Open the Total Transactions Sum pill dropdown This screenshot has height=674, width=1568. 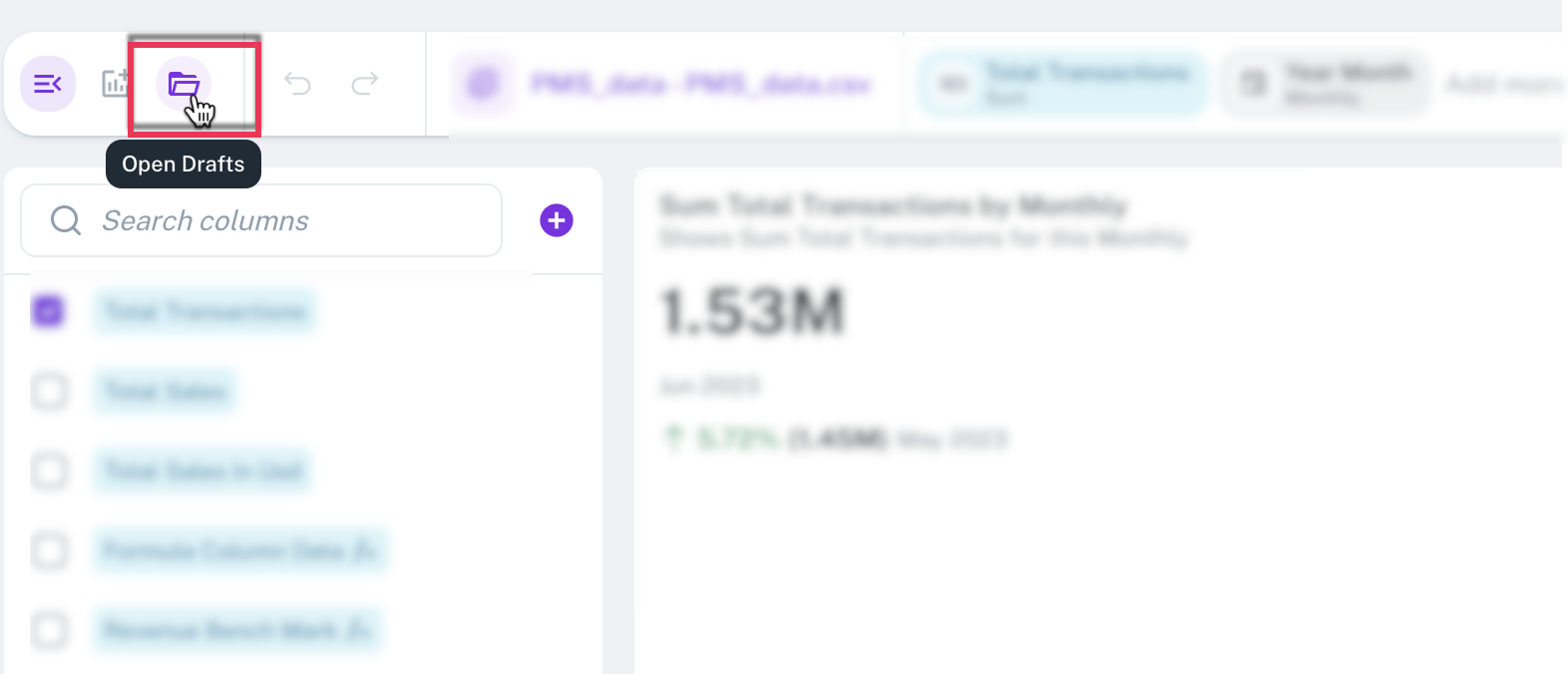(1063, 84)
